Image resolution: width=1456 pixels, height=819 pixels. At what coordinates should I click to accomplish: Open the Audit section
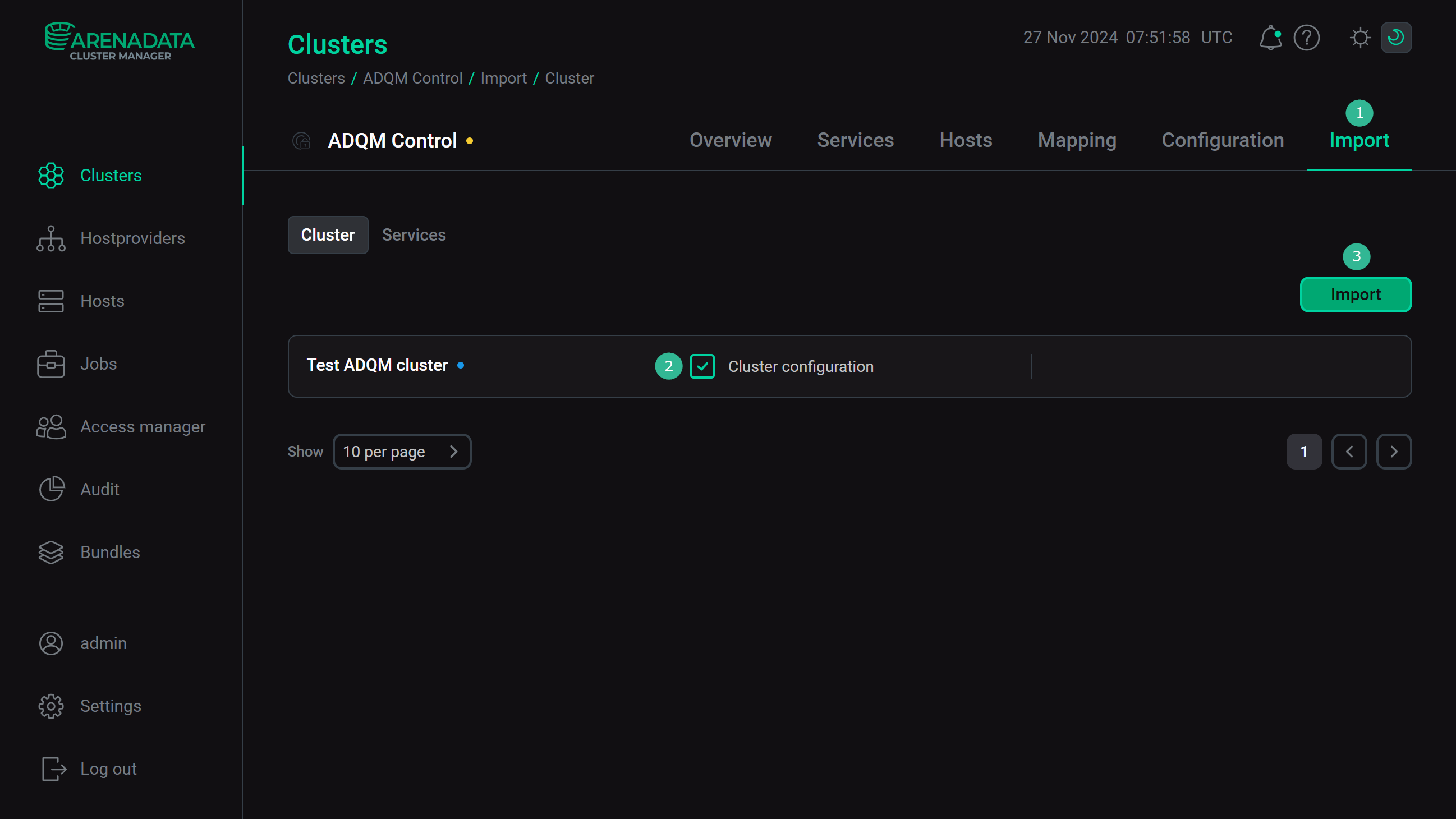click(99, 490)
